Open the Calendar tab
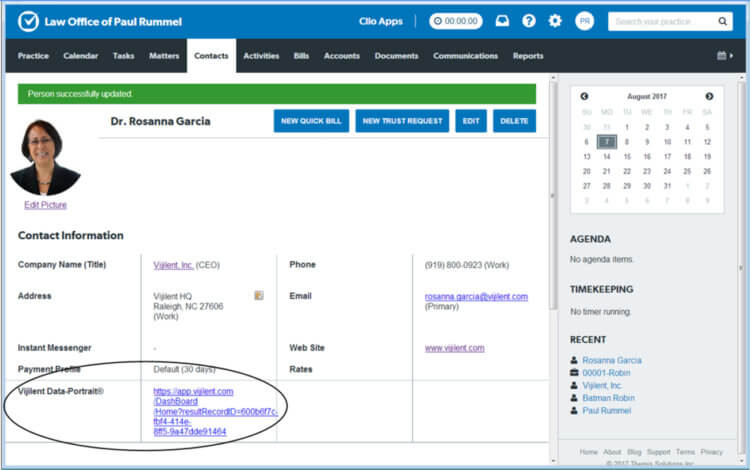750x470 pixels. 80,56
